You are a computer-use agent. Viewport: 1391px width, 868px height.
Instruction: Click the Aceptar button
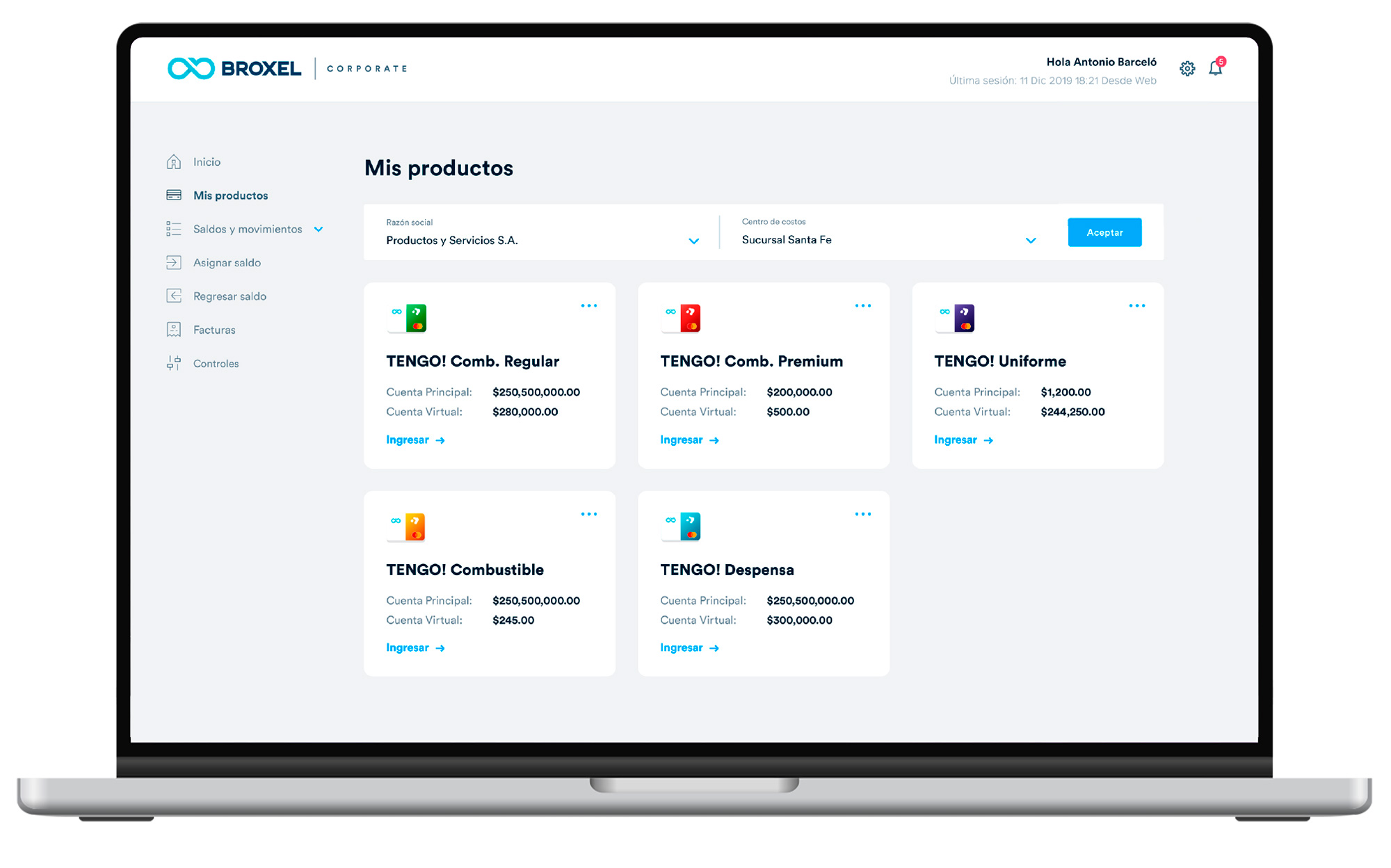(1104, 232)
